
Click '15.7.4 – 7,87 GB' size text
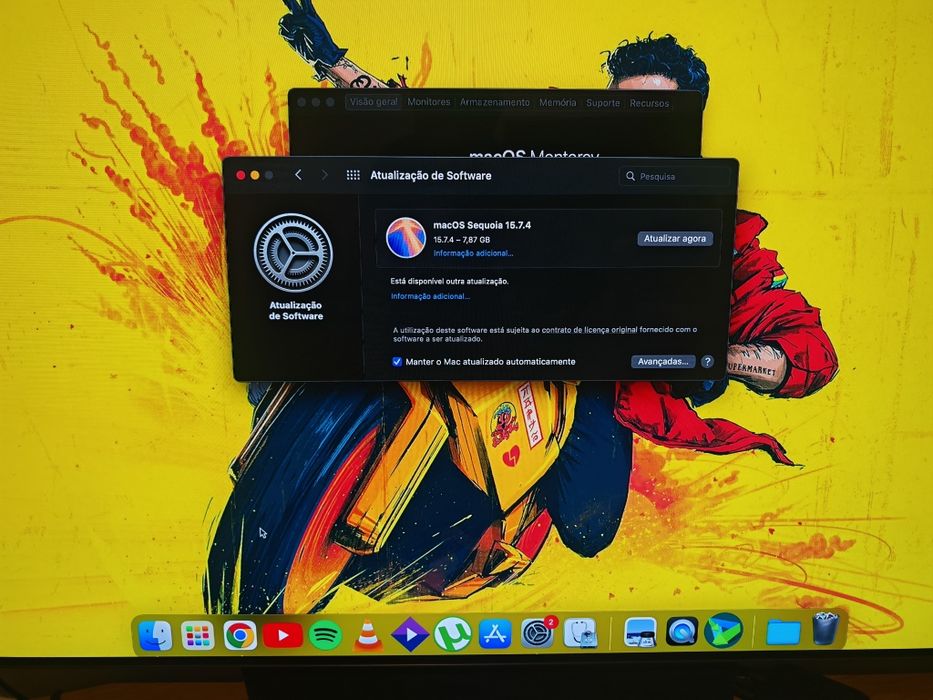point(462,240)
